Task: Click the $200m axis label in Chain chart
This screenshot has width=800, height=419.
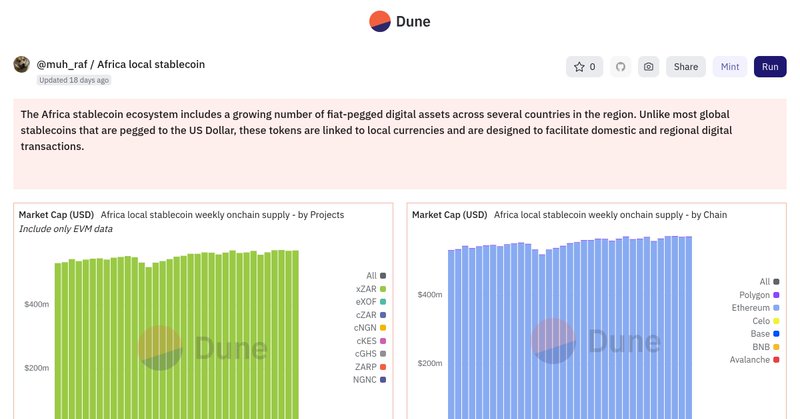Action: (430, 363)
